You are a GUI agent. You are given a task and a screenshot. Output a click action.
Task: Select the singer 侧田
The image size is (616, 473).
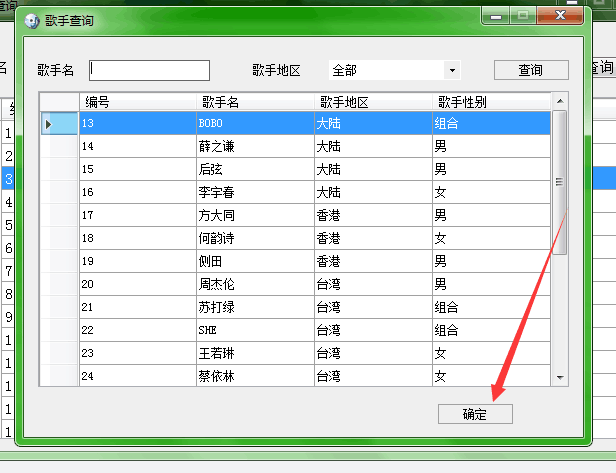coord(255,261)
